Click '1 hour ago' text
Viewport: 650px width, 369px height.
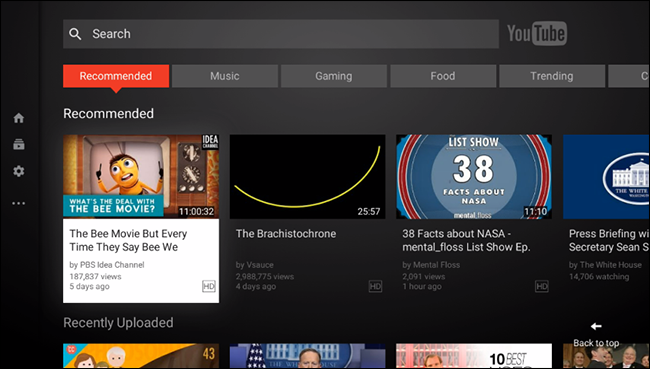pos(422,286)
